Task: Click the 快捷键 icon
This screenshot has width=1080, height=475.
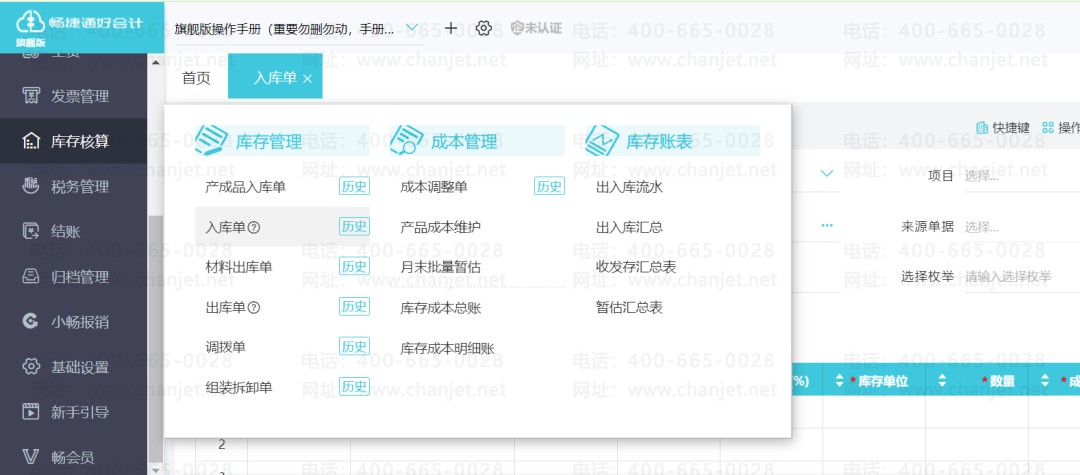Action: [x=982, y=127]
